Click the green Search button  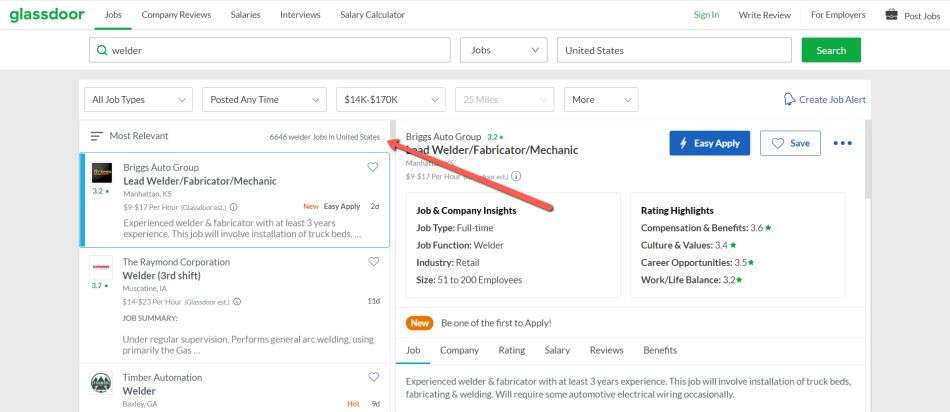coord(831,50)
